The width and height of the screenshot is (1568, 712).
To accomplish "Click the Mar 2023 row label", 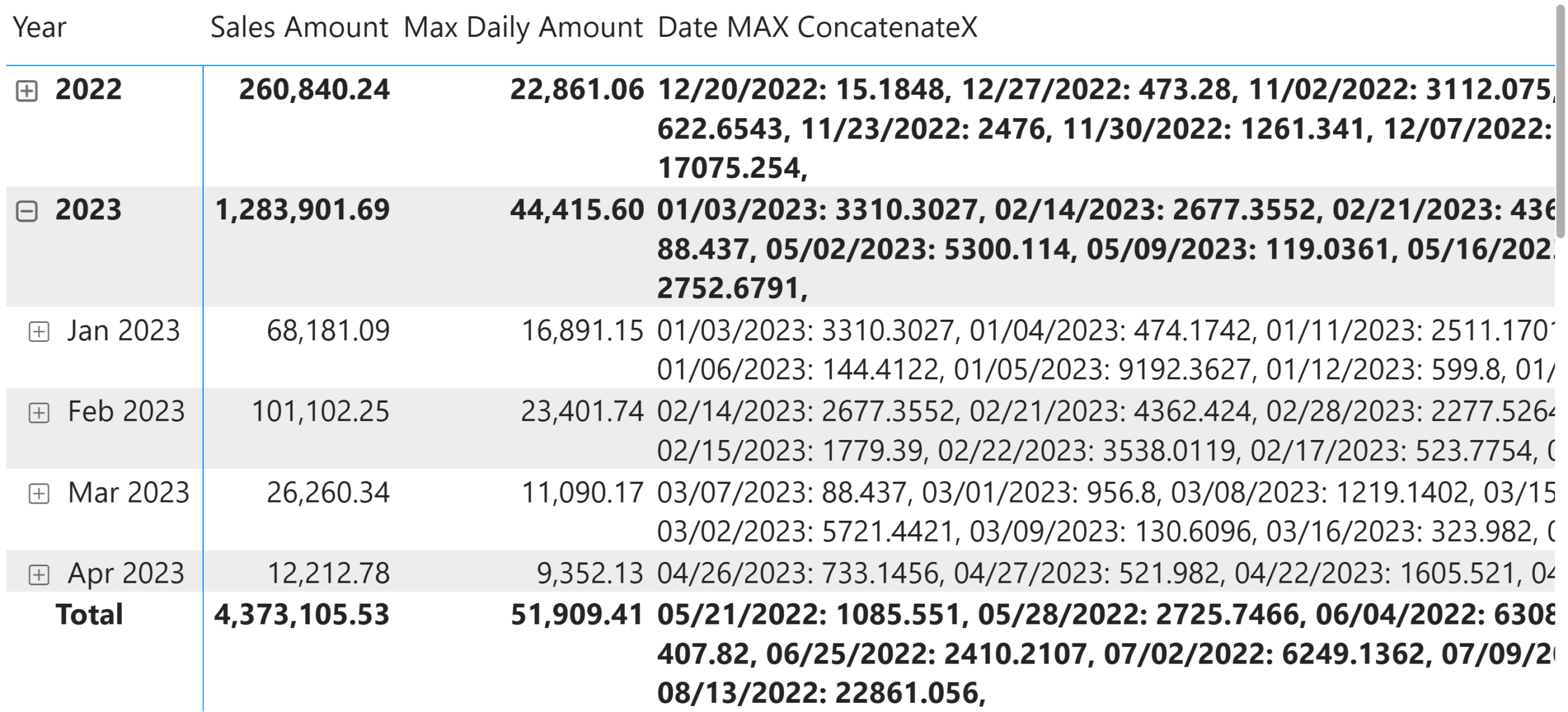I will coord(129,493).
